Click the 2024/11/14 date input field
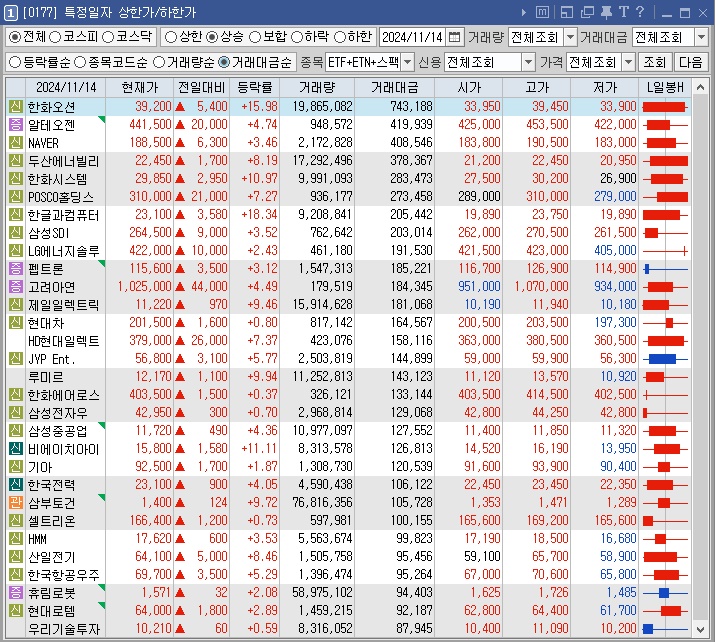715x642 pixels. [x=413, y=37]
